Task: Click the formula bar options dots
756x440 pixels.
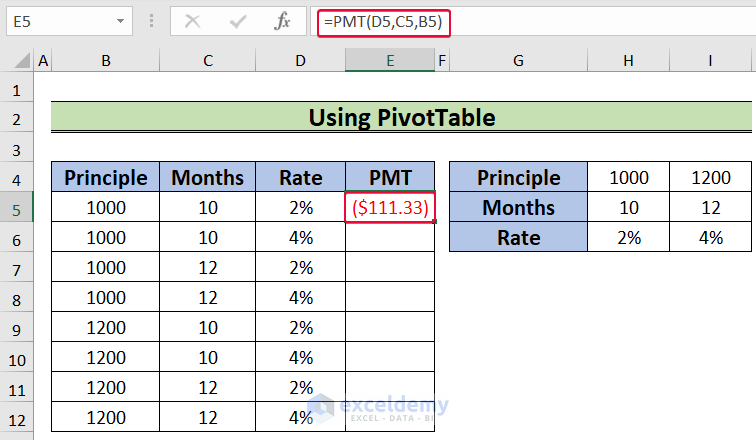Action: tap(151, 21)
